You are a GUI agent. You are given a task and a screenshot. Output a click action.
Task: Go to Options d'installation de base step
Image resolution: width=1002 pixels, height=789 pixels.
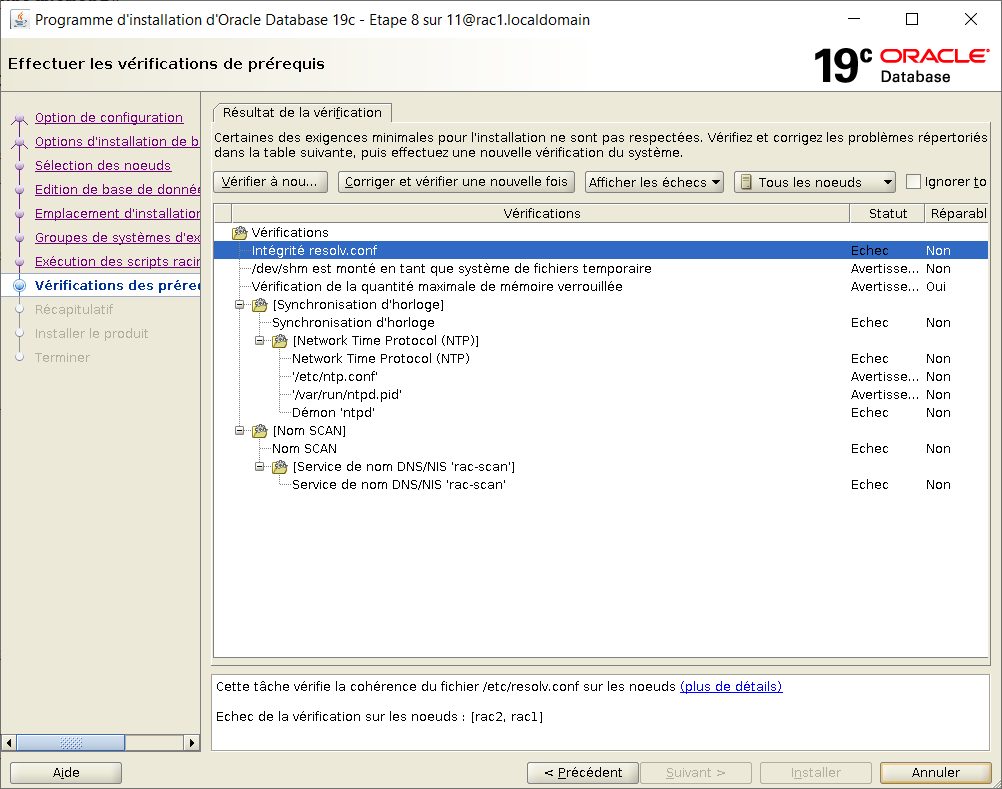117,142
